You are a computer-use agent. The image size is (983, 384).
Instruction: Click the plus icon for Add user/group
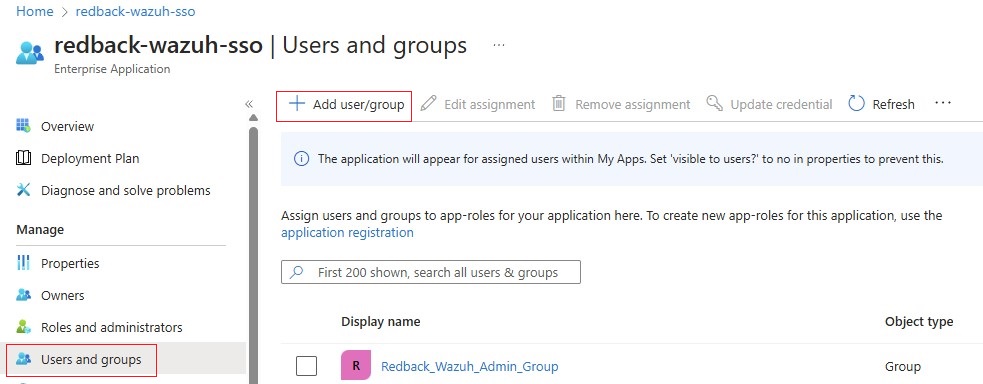297,103
